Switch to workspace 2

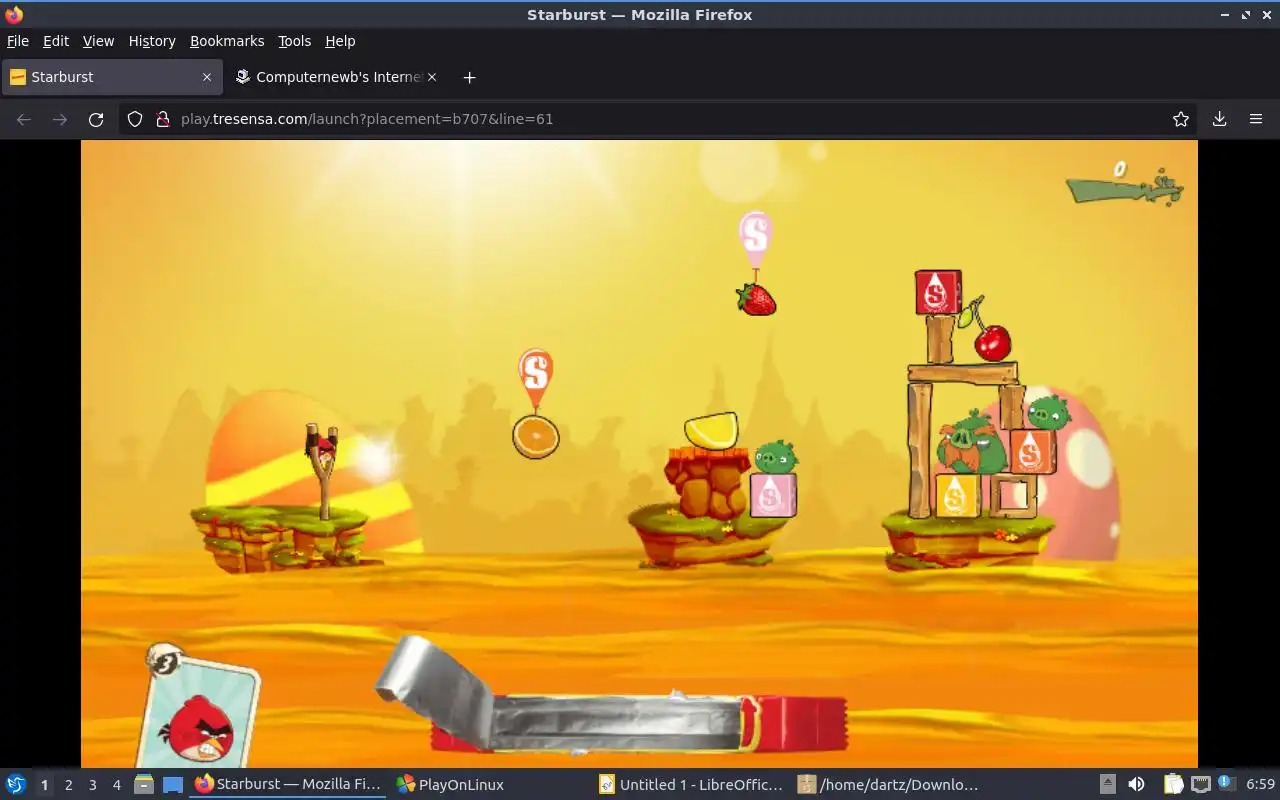tap(68, 785)
